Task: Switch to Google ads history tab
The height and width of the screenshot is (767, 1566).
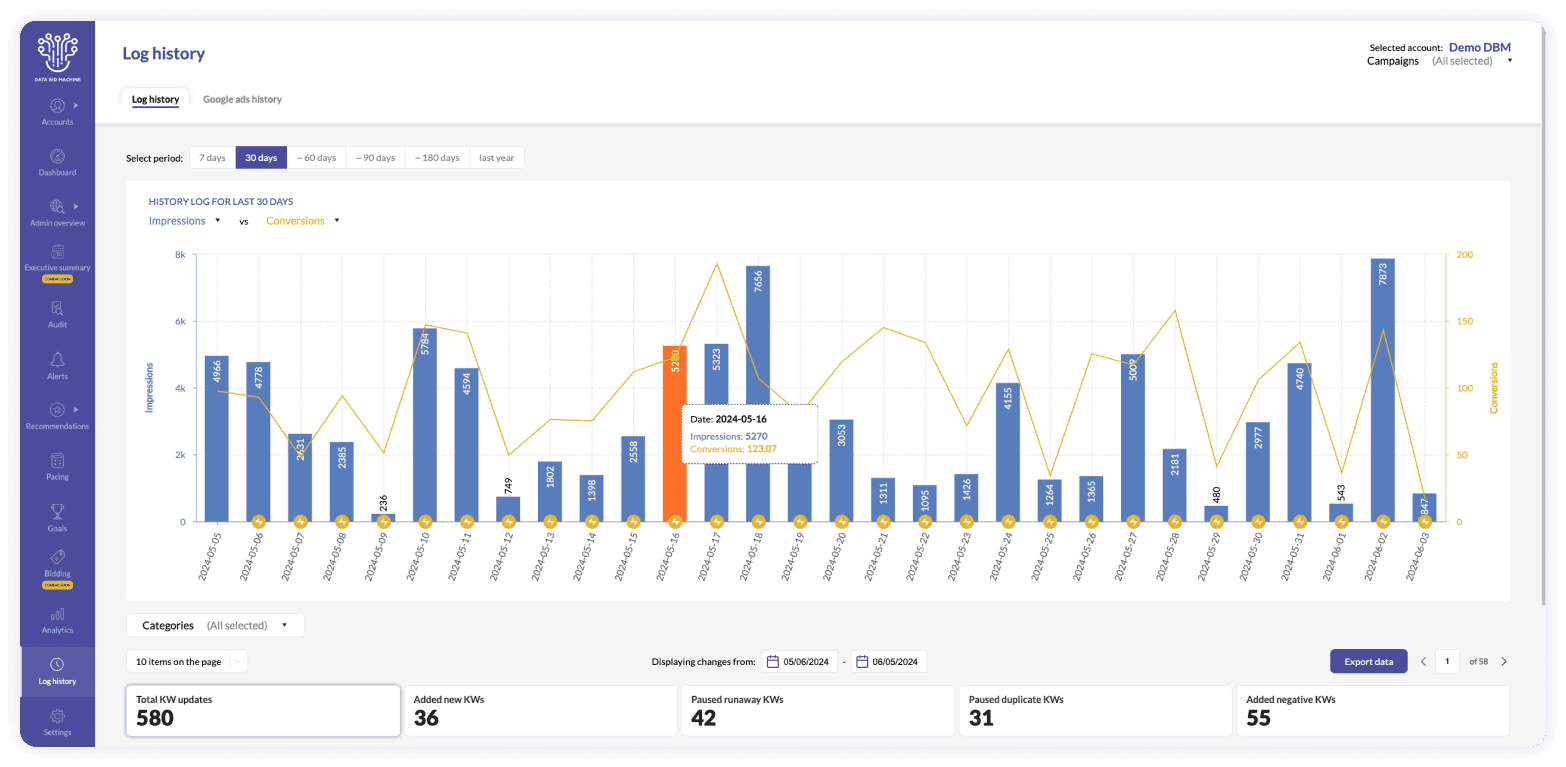Action: (x=242, y=100)
